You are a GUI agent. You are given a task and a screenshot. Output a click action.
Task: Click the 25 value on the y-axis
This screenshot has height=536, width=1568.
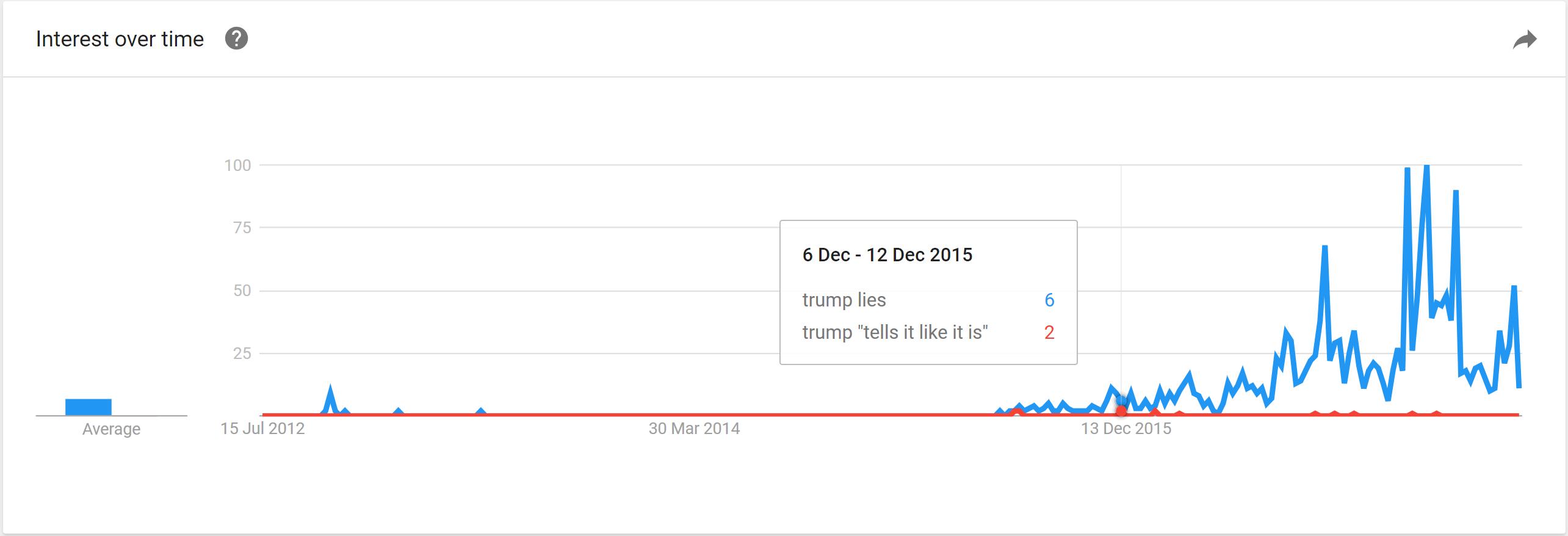[242, 353]
